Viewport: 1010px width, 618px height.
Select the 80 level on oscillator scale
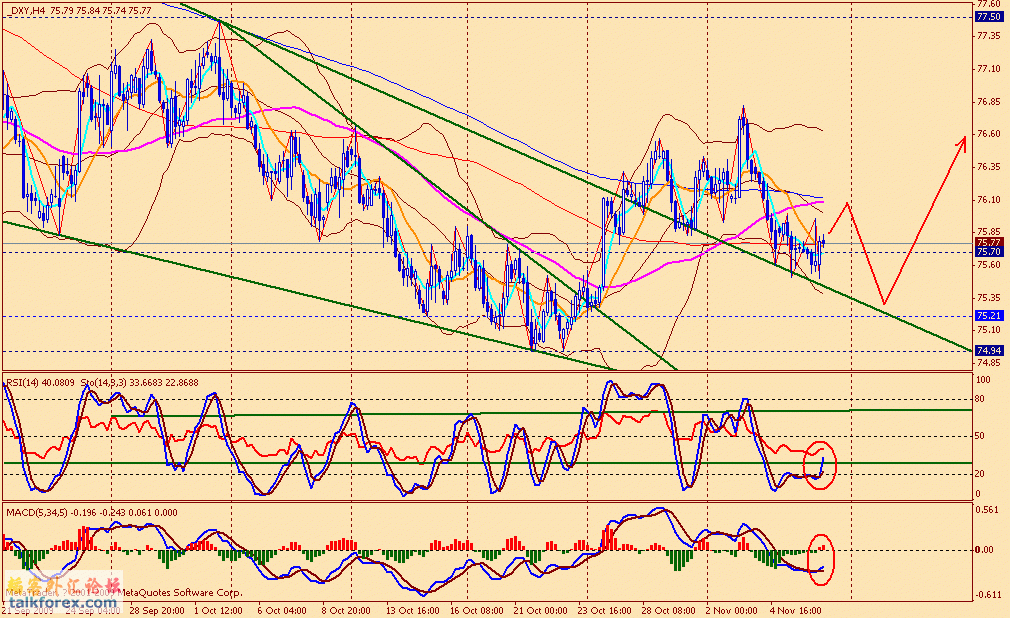(980, 400)
